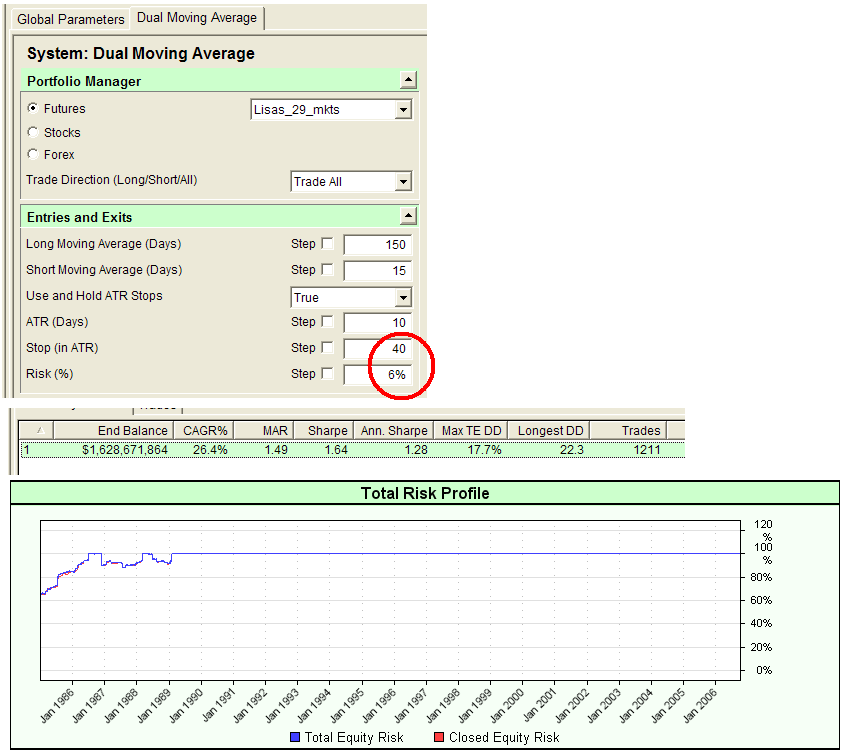This screenshot has width=844, height=753.
Task: Select the Stocks radio button
Action: coord(31,132)
